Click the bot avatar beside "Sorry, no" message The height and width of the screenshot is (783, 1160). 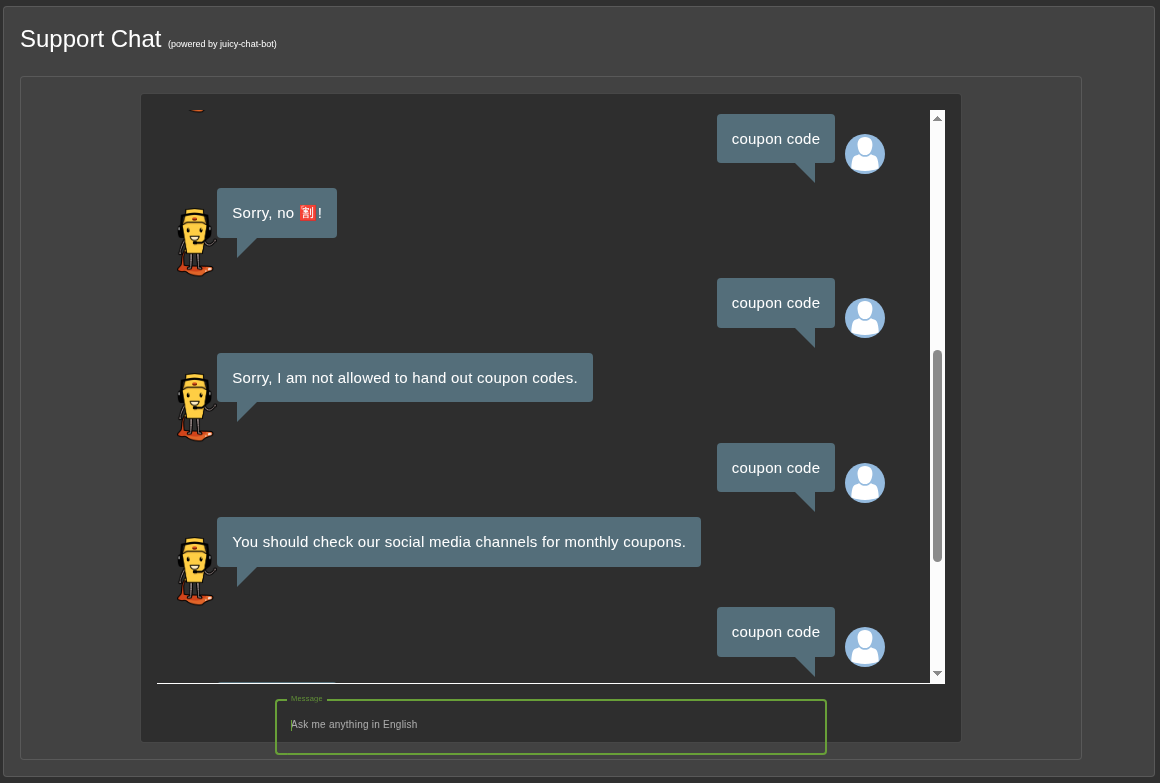[195, 242]
